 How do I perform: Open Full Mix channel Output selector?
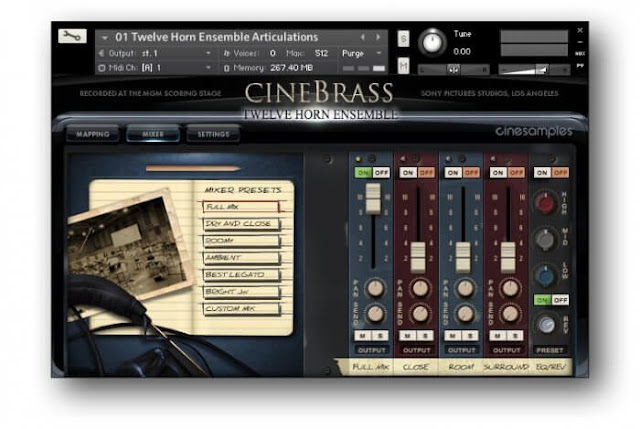pos(371,350)
